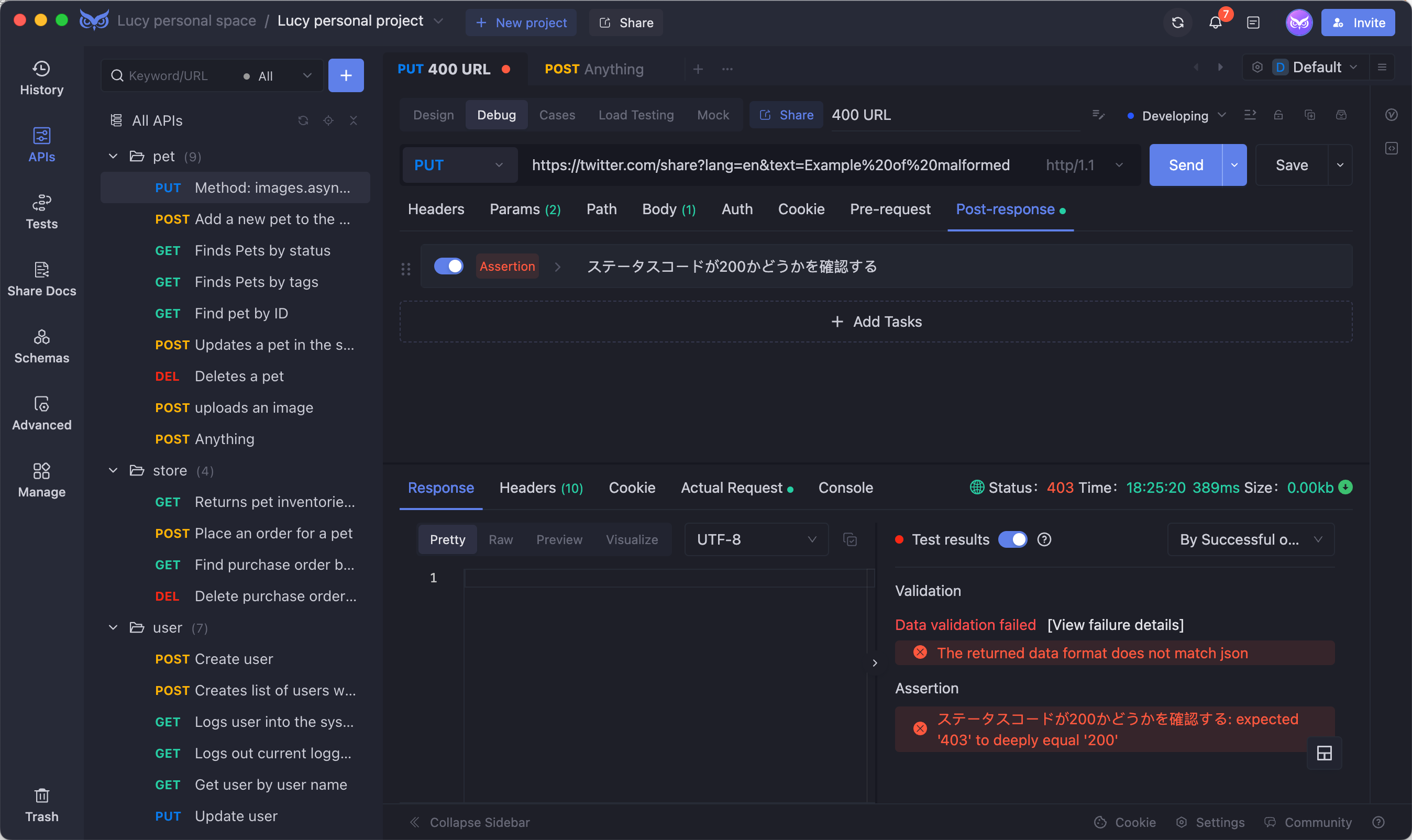The image size is (1412, 840).
Task: Open the Pre-request tab
Action: point(890,209)
